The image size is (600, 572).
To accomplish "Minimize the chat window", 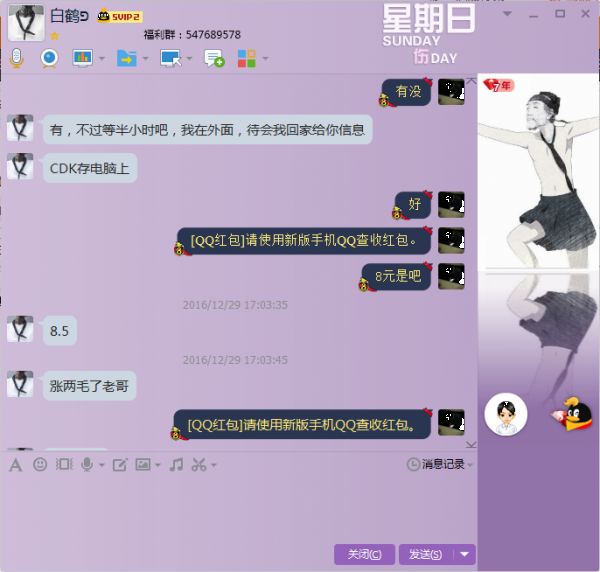I will [534, 14].
